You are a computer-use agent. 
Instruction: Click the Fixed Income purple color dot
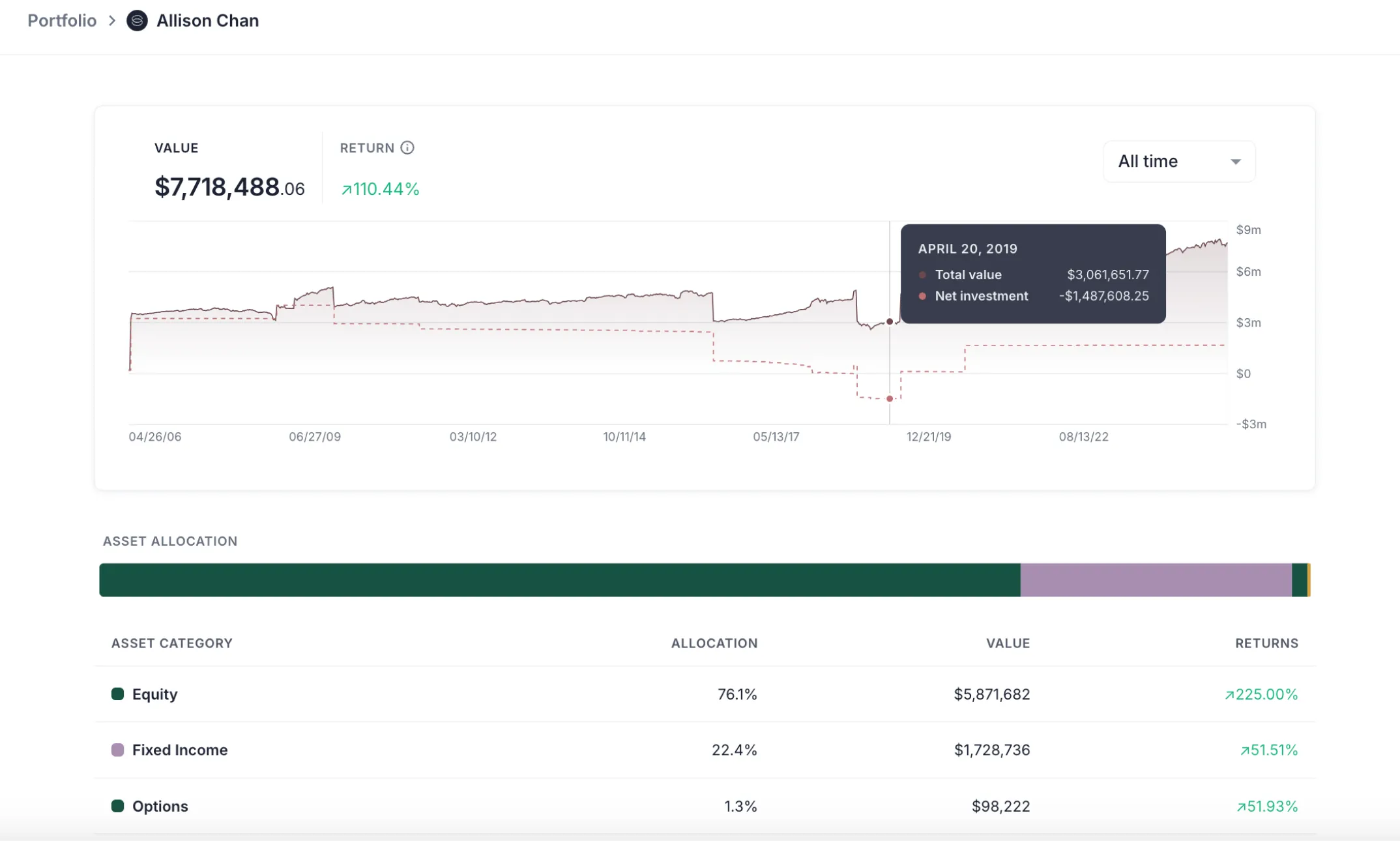pyautogui.click(x=117, y=750)
